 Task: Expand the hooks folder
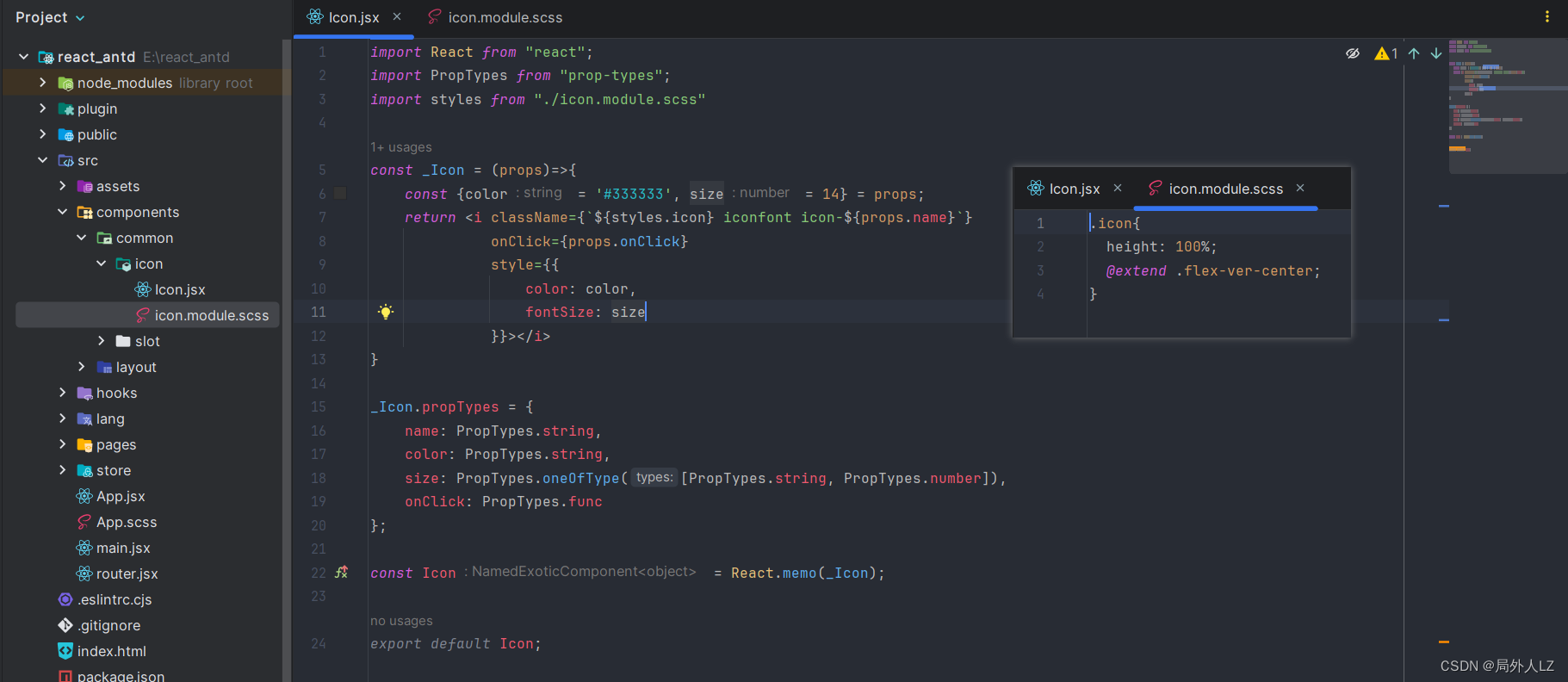pos(62,393)
